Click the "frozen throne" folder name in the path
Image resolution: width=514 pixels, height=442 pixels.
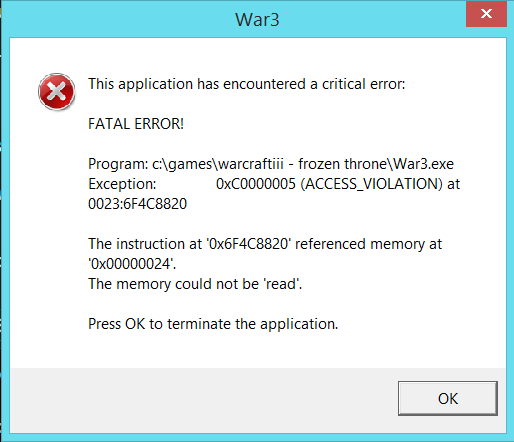[x=343, y=164]
